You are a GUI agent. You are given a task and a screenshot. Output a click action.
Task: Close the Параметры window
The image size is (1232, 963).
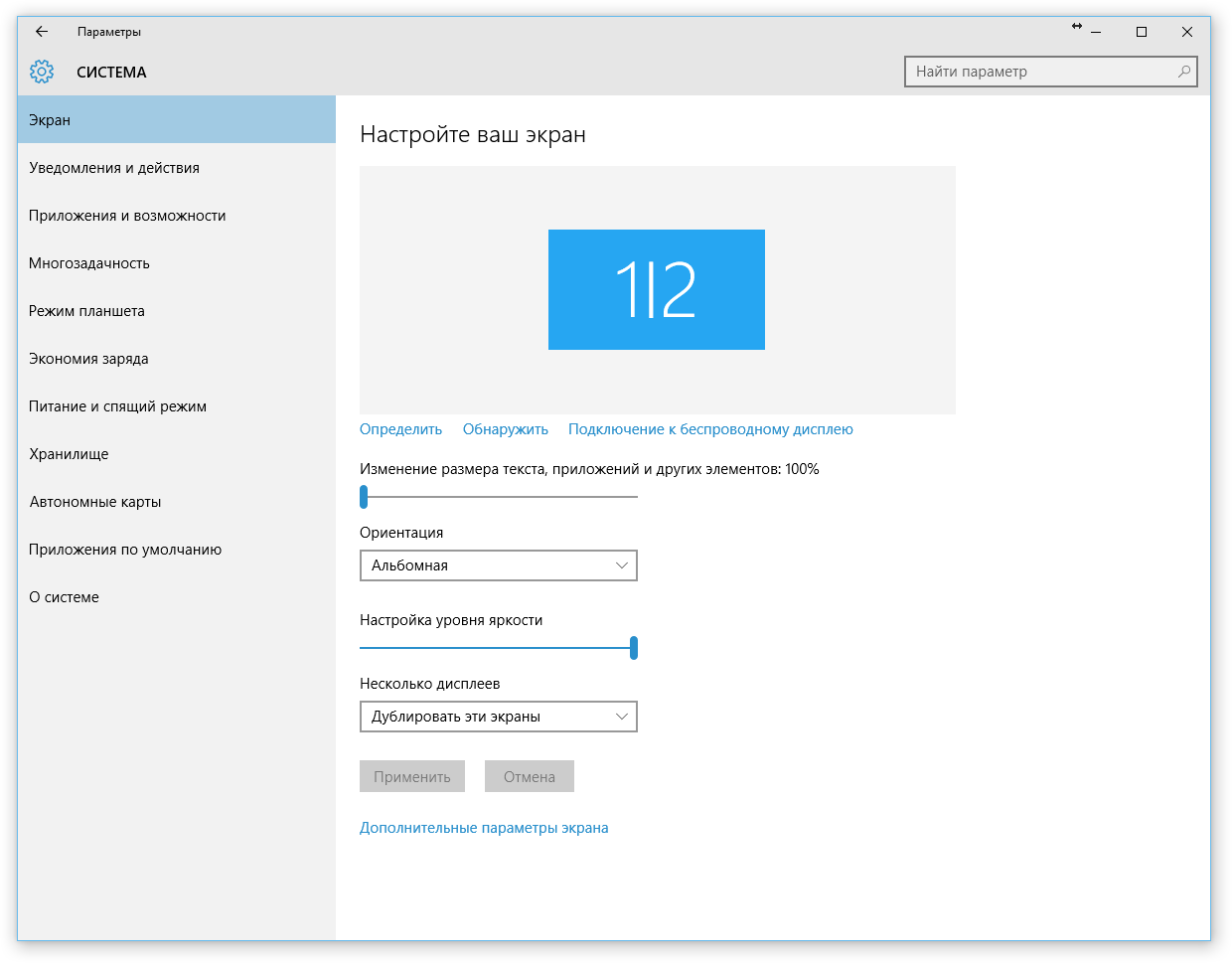point(1187,32)
